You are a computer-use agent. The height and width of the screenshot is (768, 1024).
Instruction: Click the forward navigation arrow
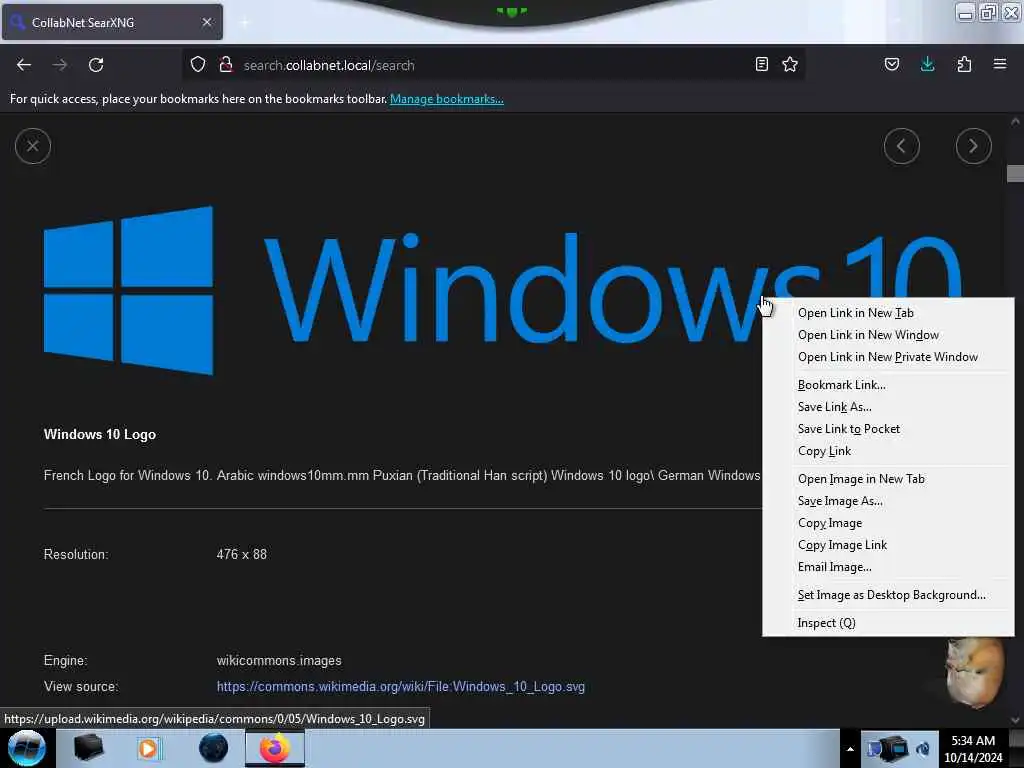pyautogui.click(x=60, y=65)
